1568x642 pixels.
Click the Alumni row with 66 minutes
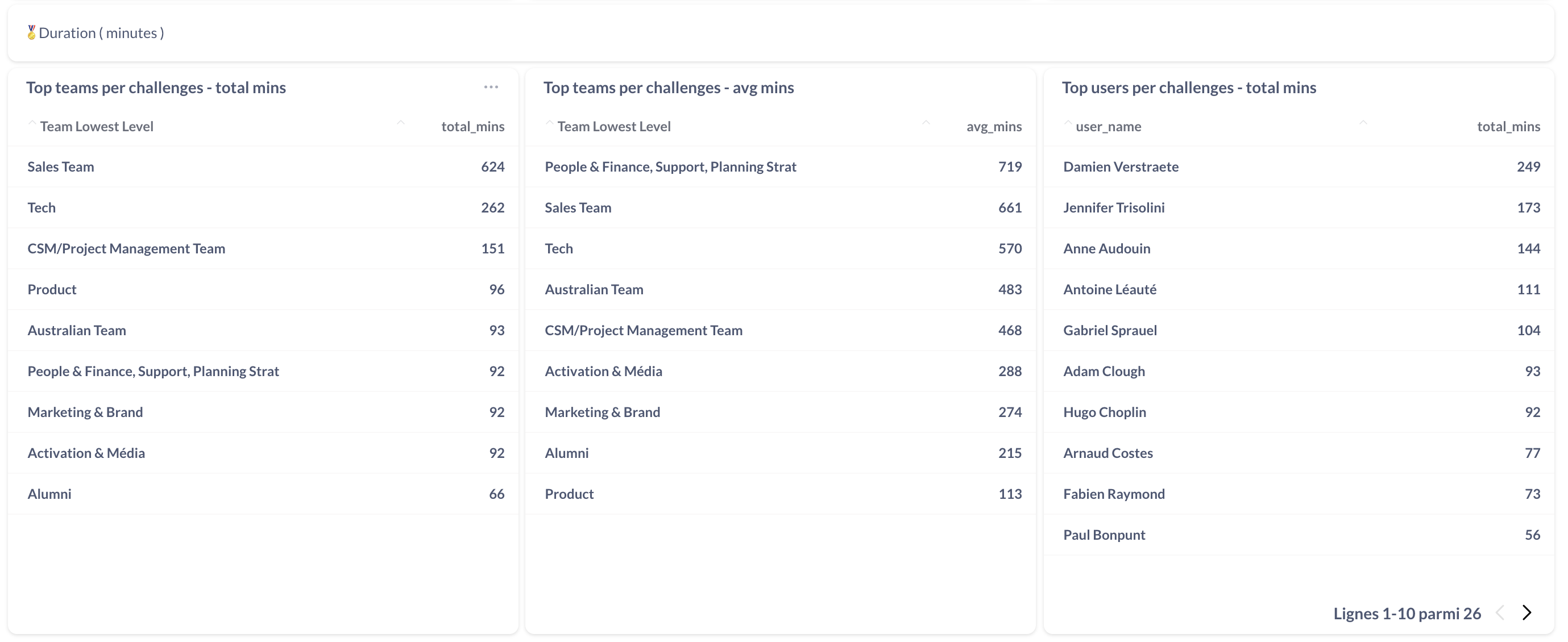pyautogui.click(x=49, y=494)
